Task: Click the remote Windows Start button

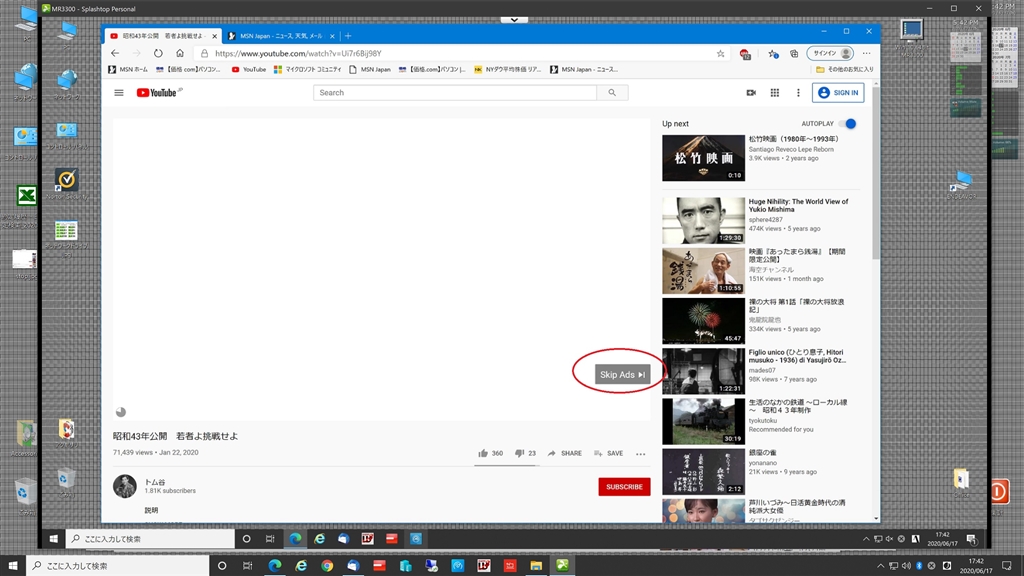Action: tap(54, 539)
